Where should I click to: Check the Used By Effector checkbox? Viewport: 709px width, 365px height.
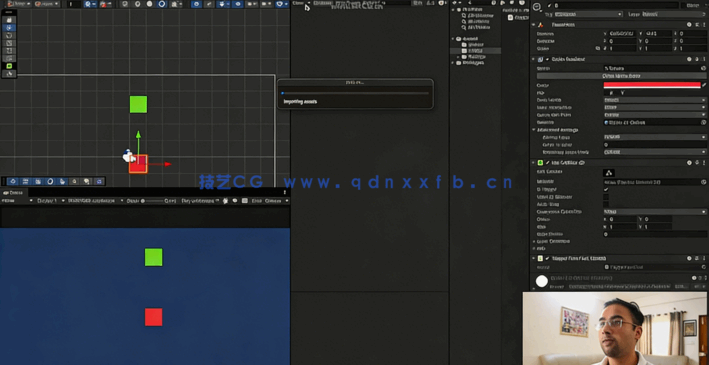click(606, 197)
